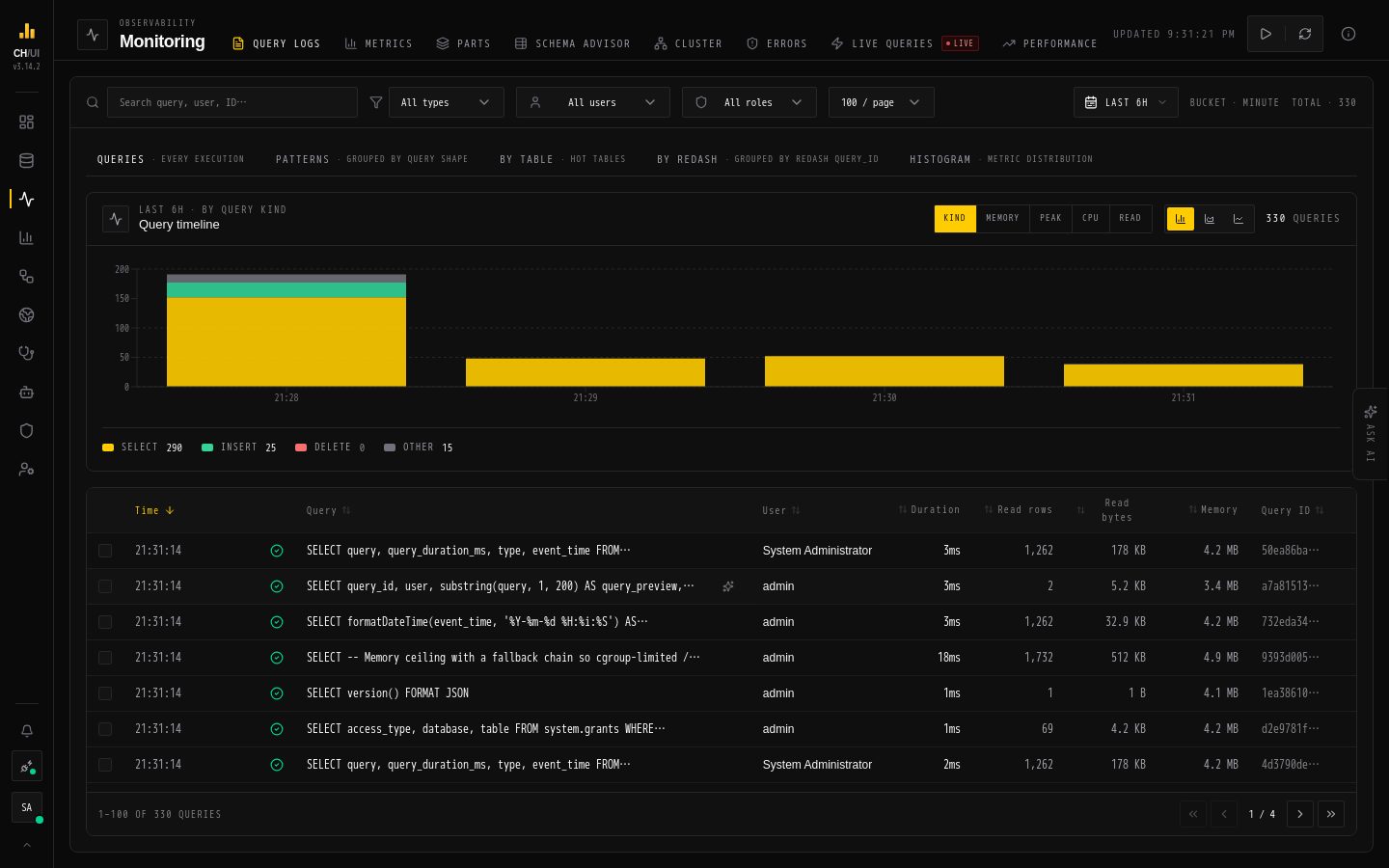Switch timeline to area chart view
1389x868 pixels.
(1209, 219)
